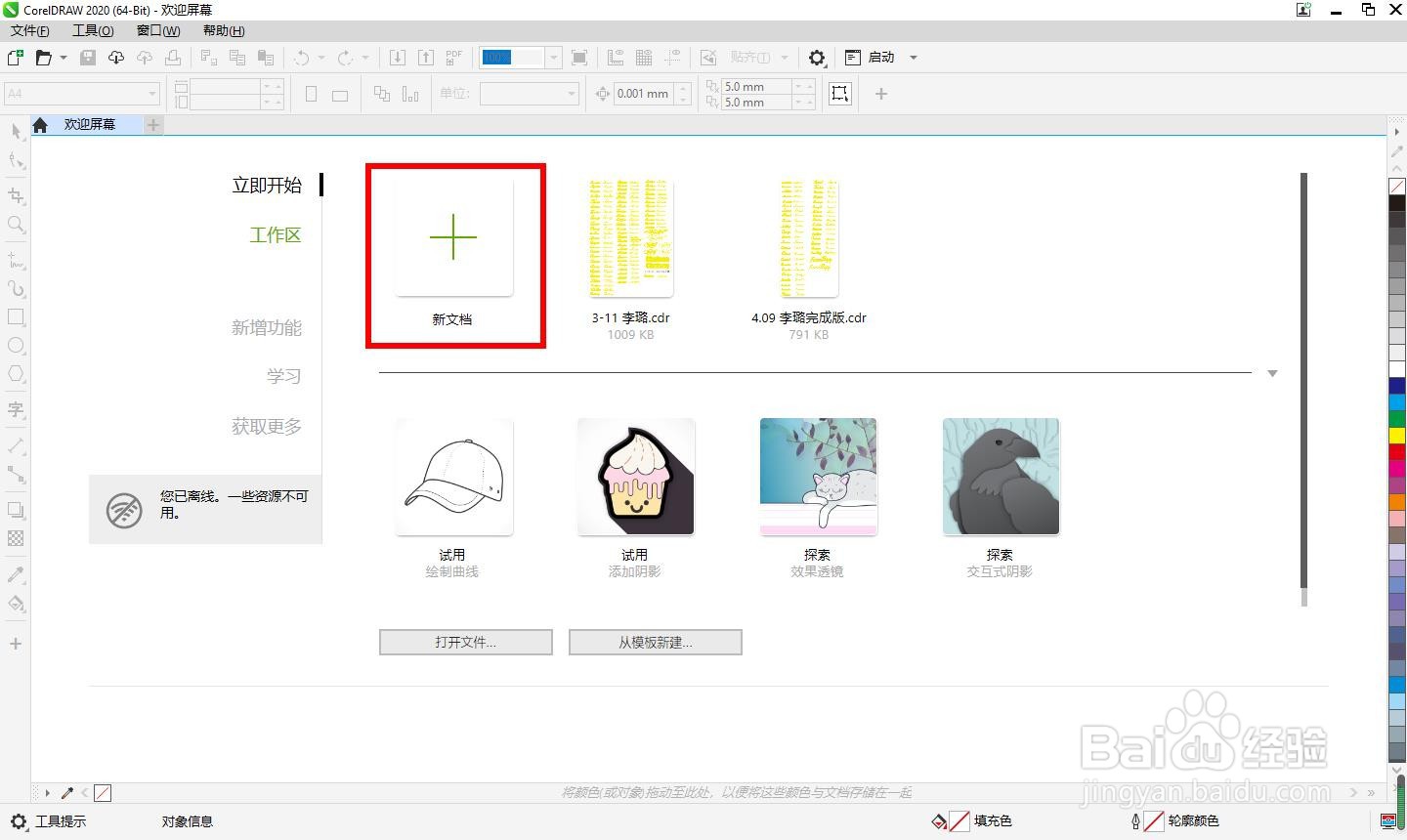Select the Transparency checkerboard tool

click(16, 538)
